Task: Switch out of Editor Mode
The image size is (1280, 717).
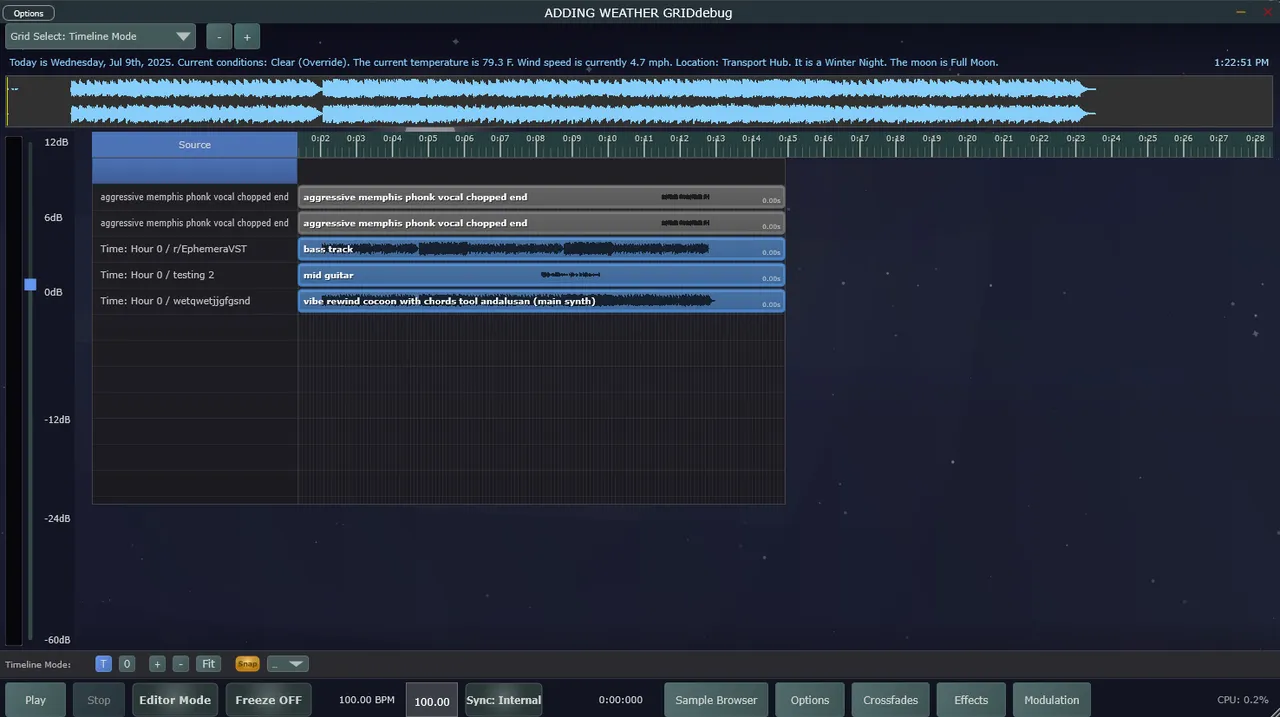Action: pyautogui.click(x=174, y=700)
